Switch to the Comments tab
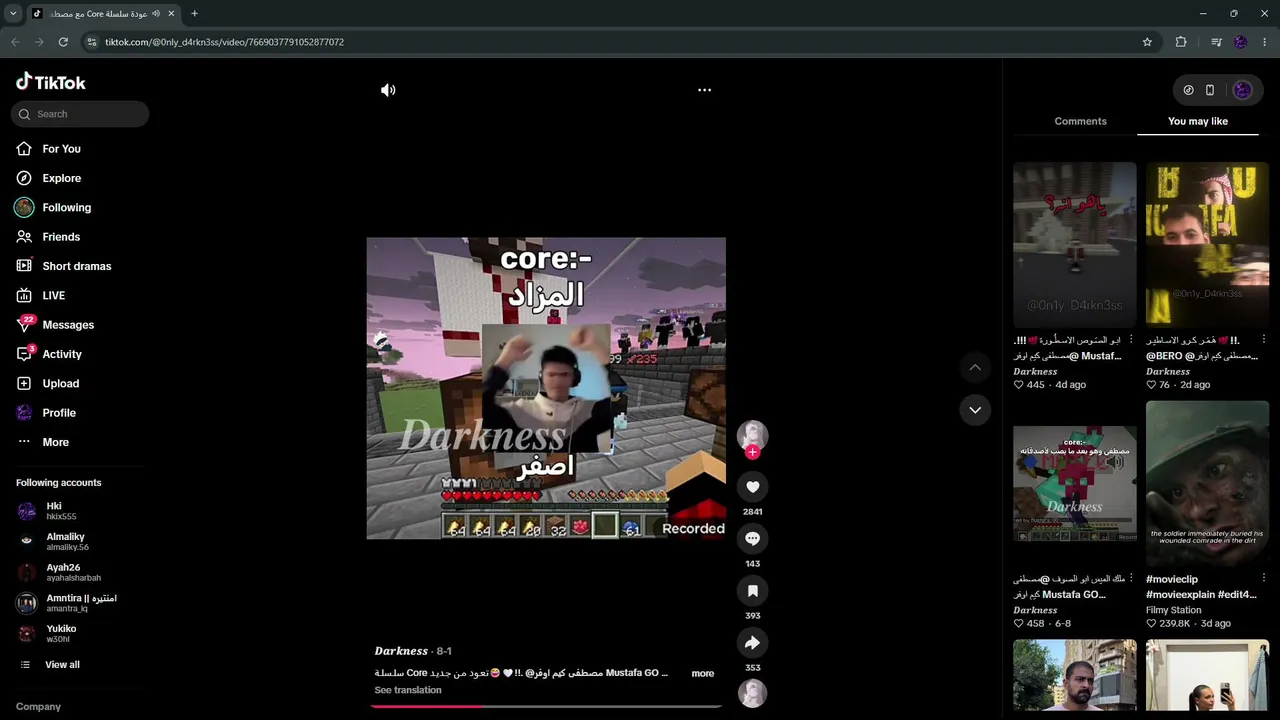This screenshot has height=720, width=1280. [x=1080, y=121]
